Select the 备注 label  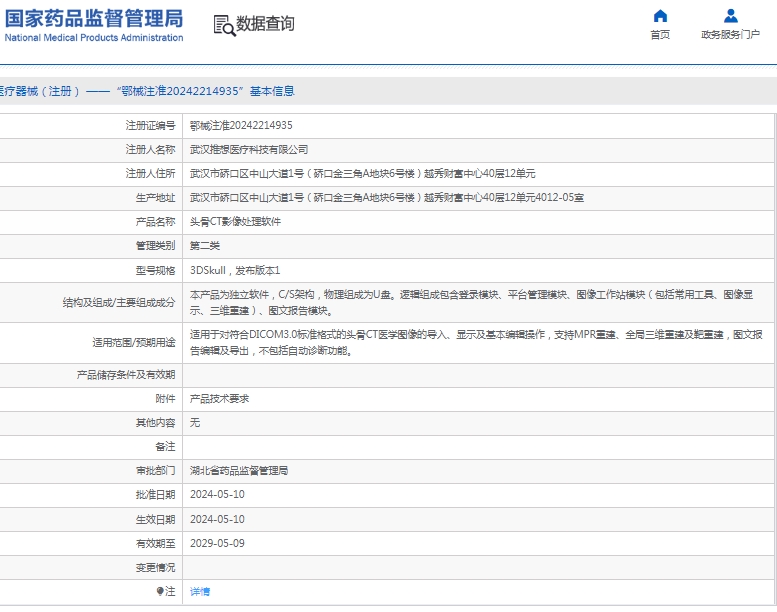[x=165, y=447]
